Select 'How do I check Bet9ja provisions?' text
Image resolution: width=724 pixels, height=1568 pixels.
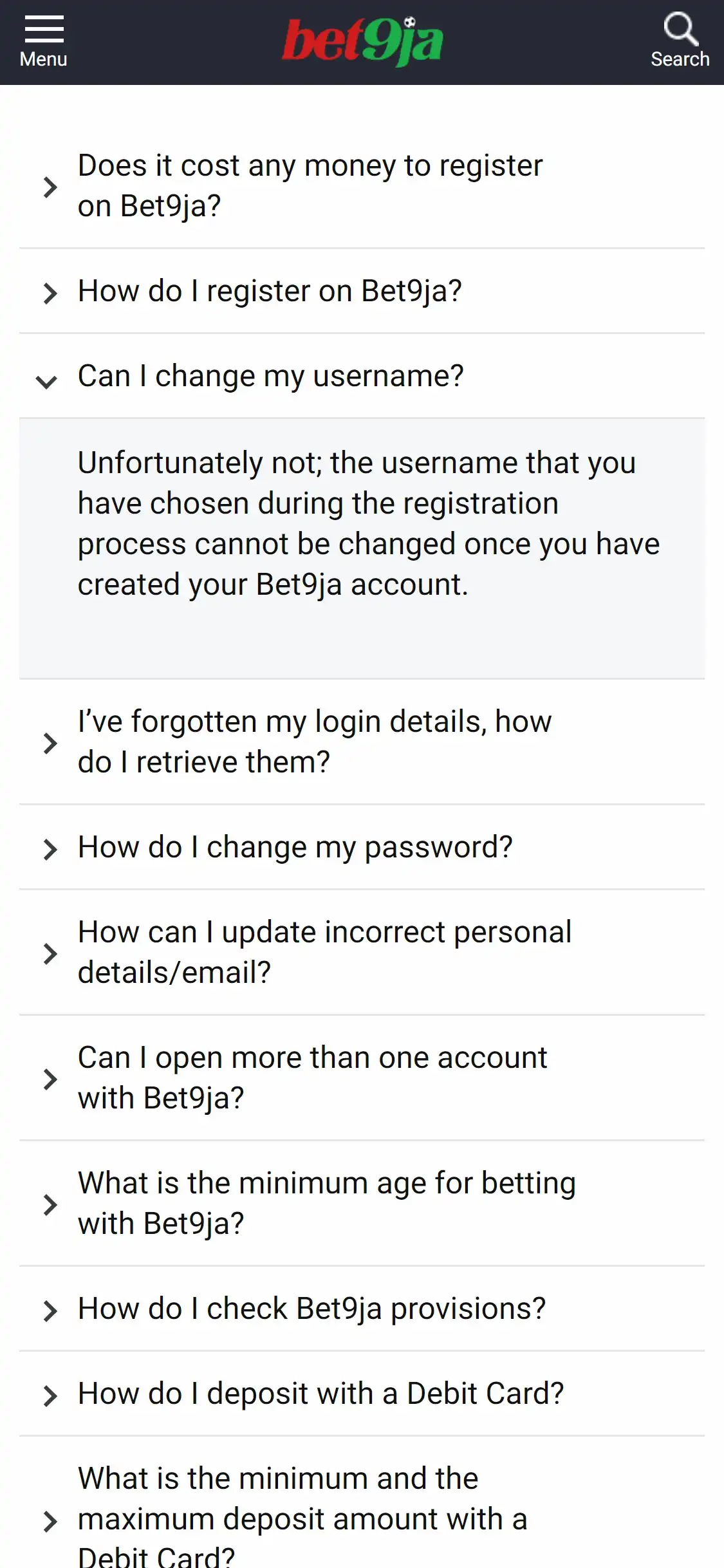(x=311, y=1309)
